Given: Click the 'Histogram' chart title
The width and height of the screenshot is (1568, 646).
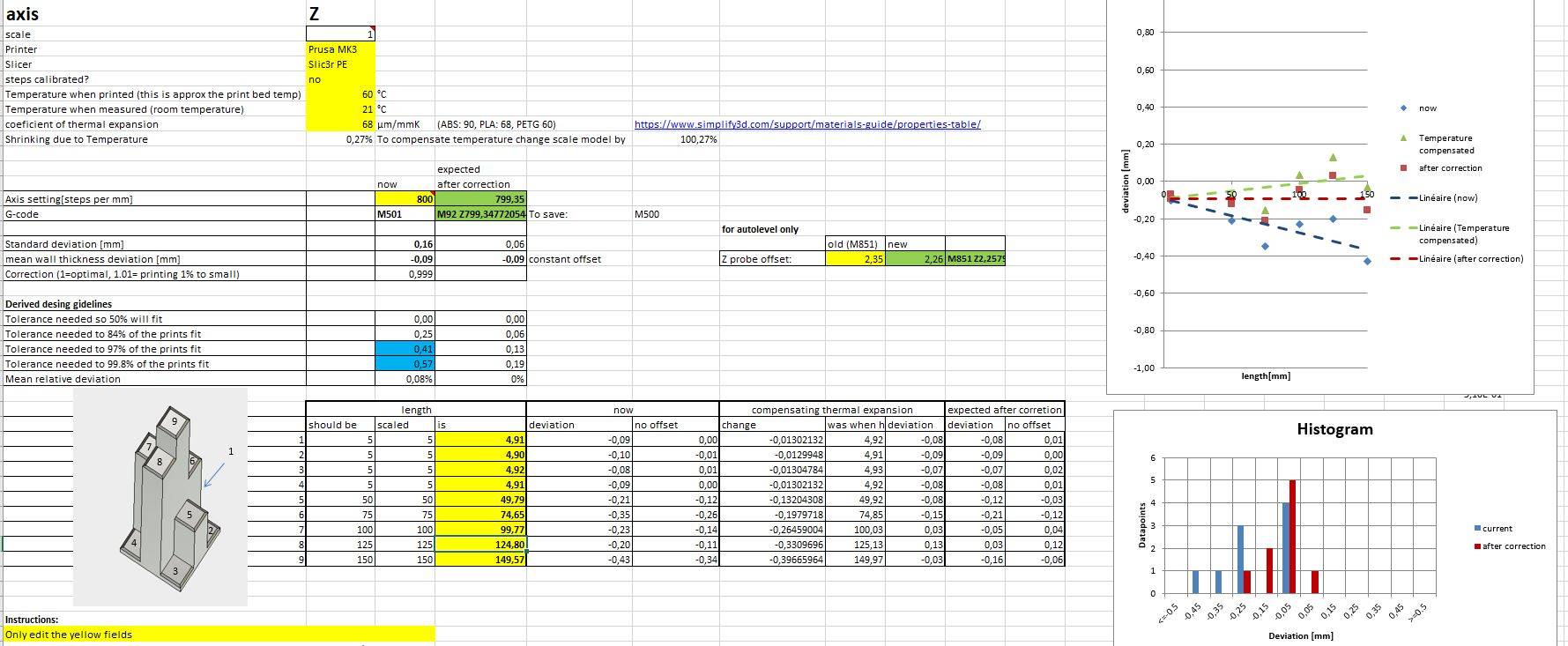Looking at the screenshot, I should coord(1334,429).
